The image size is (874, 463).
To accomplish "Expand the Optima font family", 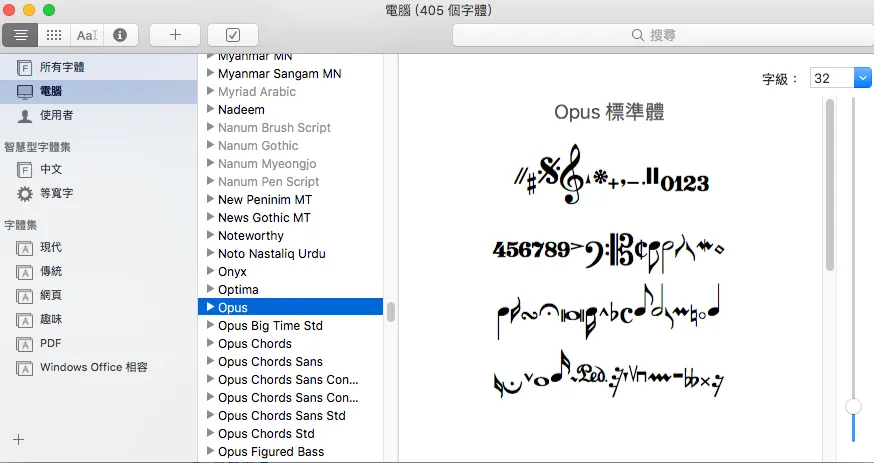I will pyautogui.click(x=210, y=289).
